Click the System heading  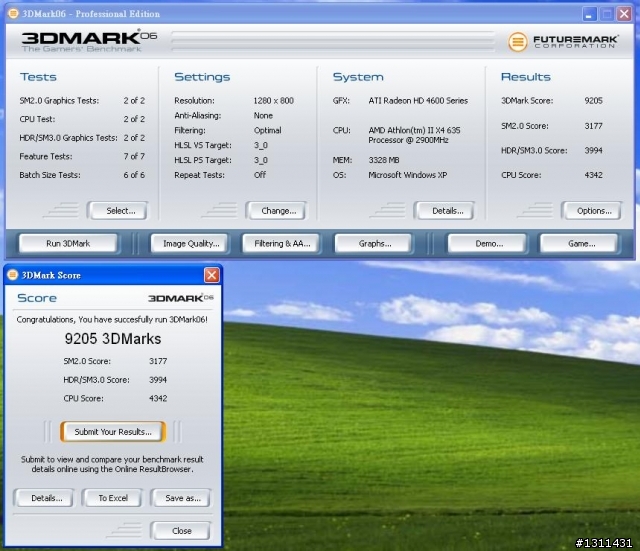(358, 77)
